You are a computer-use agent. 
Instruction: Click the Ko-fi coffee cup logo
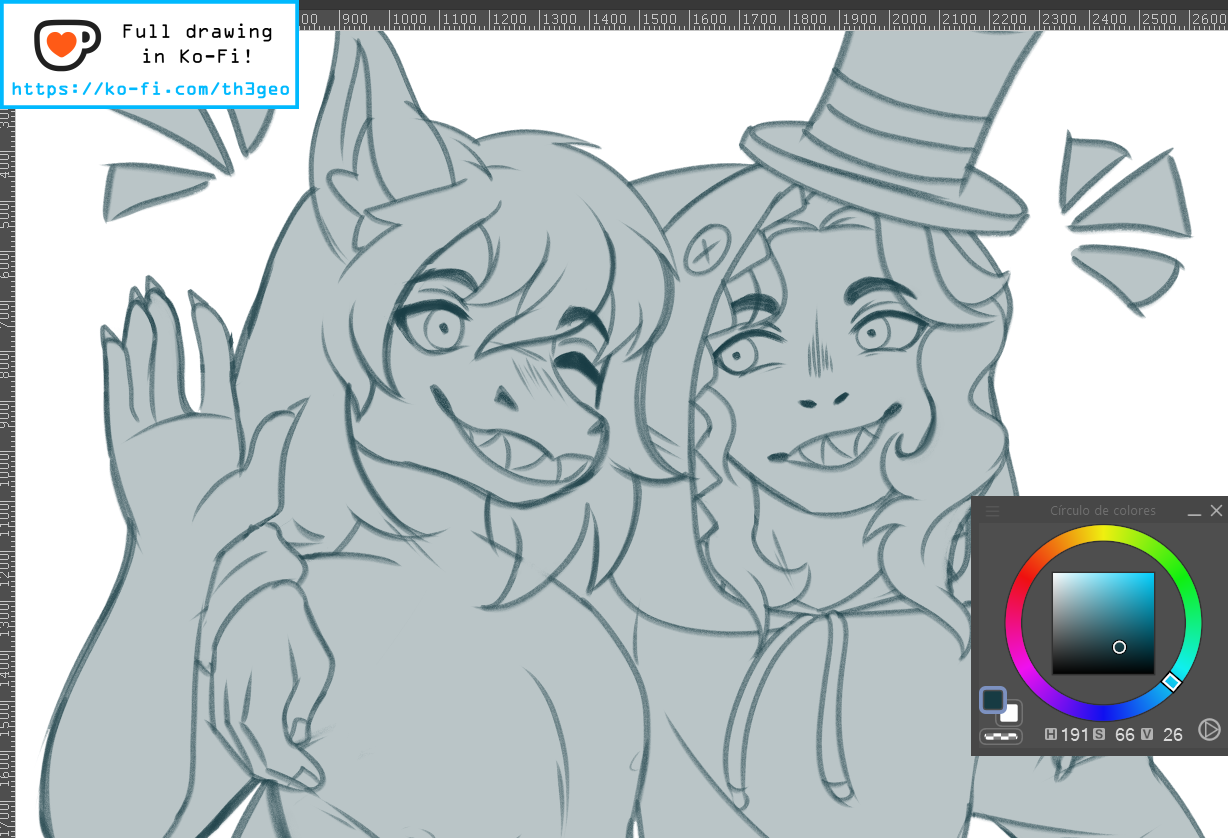pos(66,42)
